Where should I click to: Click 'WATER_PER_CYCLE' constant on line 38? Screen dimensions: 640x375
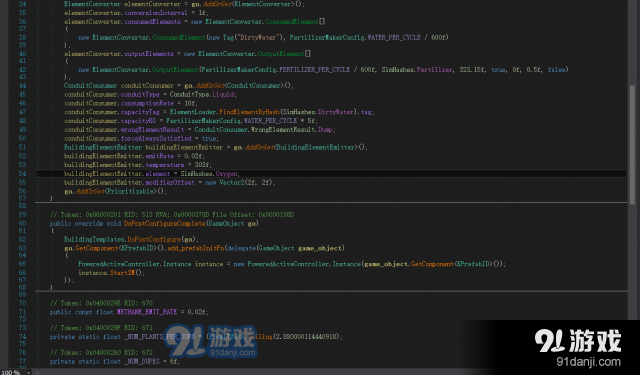tap(394, 38)
